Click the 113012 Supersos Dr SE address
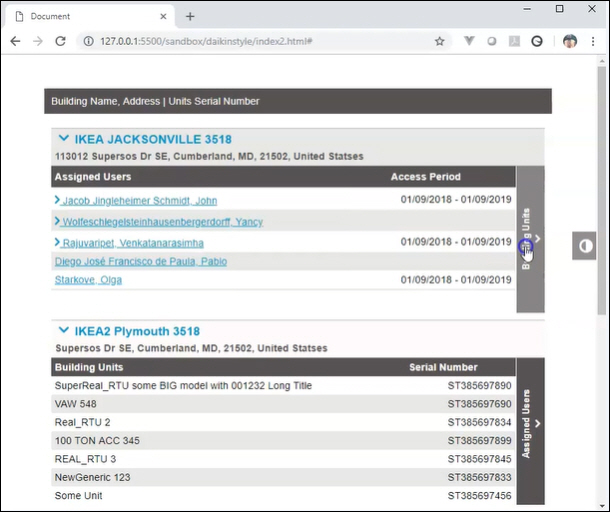 [209, 156]
